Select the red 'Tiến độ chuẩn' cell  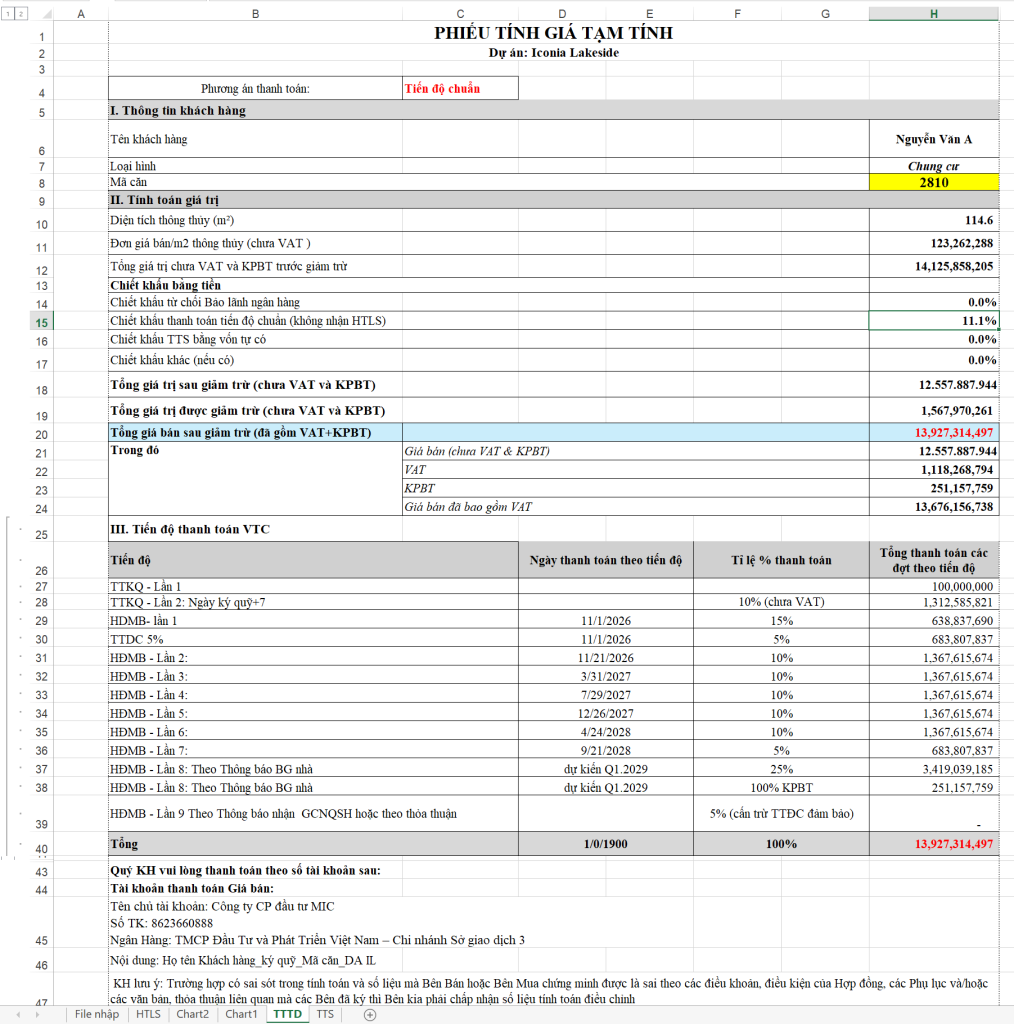pos(460,88)
